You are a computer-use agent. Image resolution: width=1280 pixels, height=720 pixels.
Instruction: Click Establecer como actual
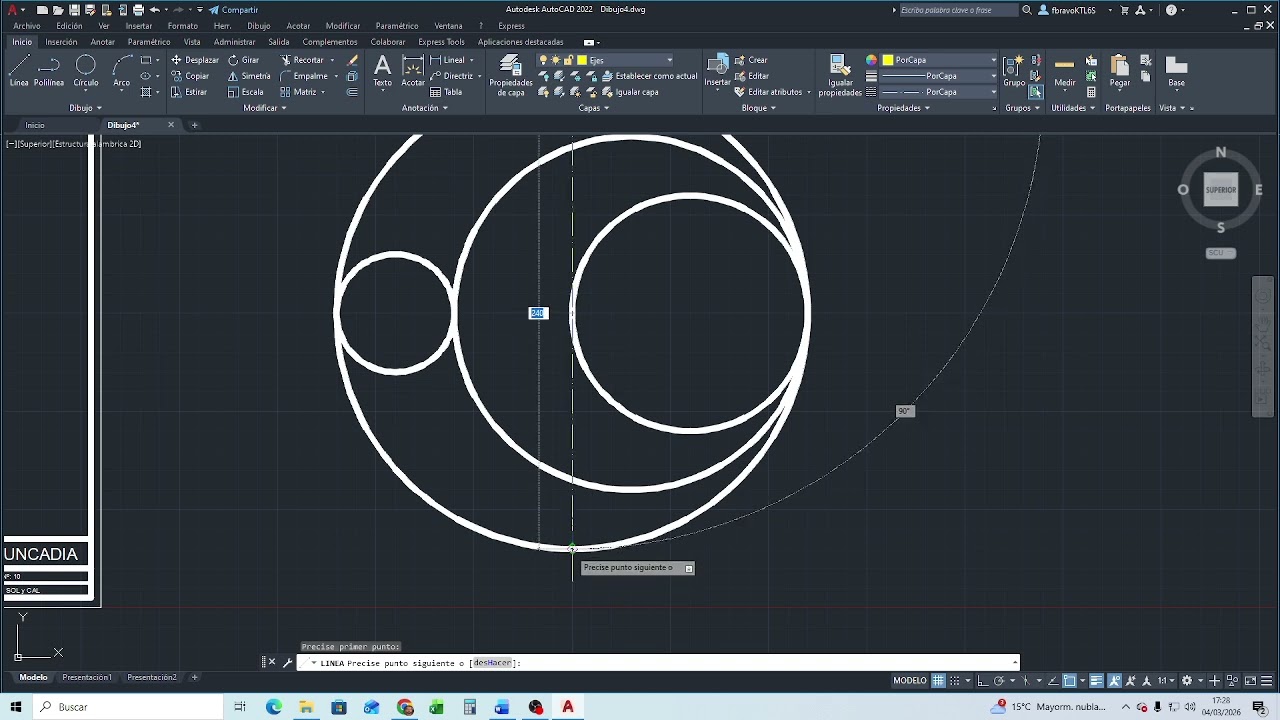[x=650, y=76]
